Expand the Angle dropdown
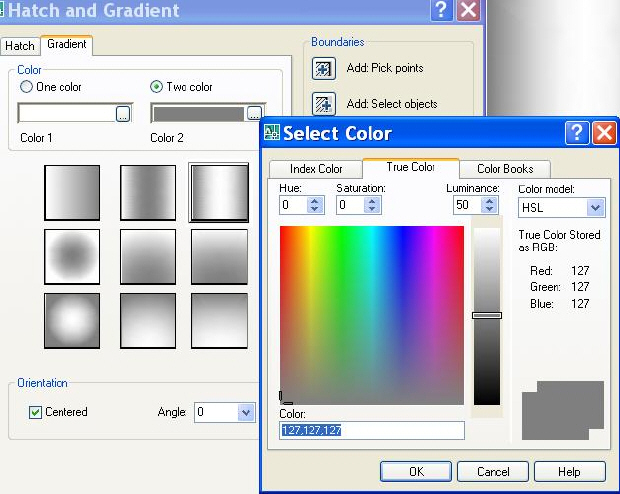The width and height of the screenshot is (620, 494). click(246, 413)
